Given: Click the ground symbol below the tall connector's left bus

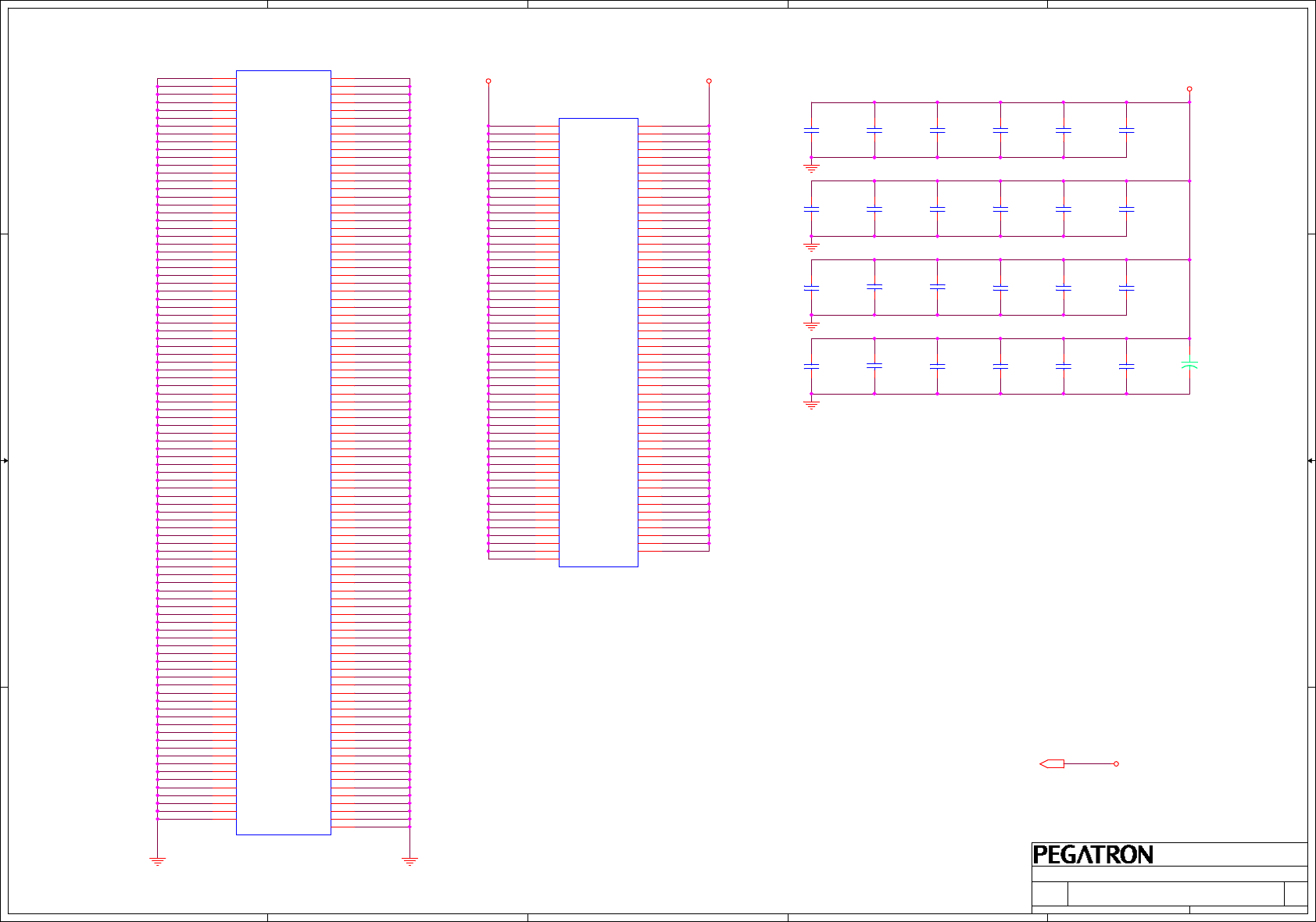Looking at the screenshot, I should click(158, 861).
